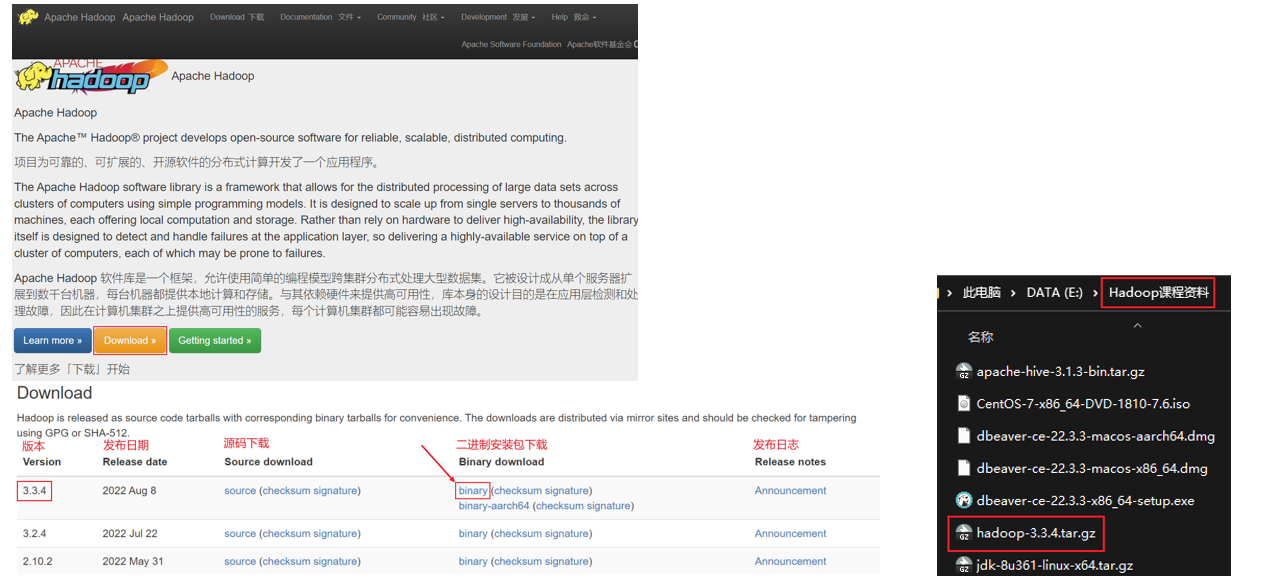
Task: Open the Announcement link for version 3.3.4
Action: pos(791,491)
